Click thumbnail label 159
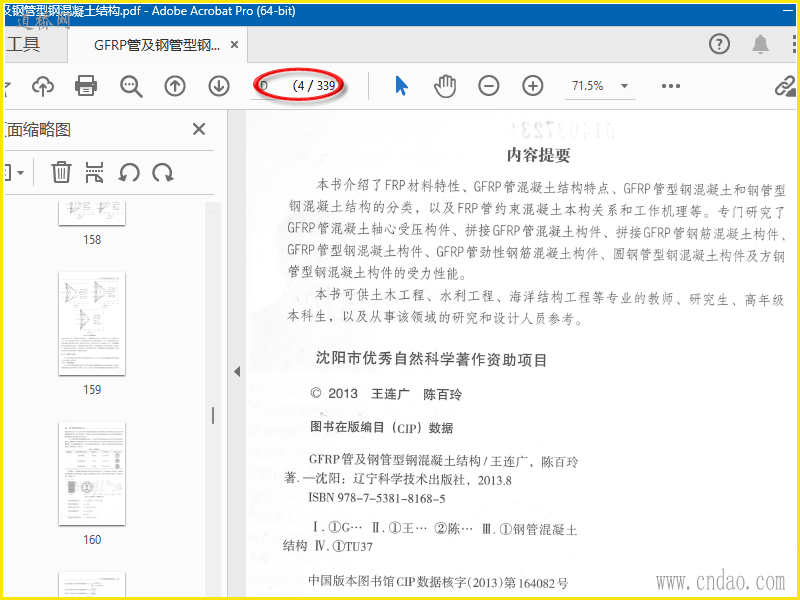The height and width of the screenshot is (600, 800). click(x=92, y=390)
